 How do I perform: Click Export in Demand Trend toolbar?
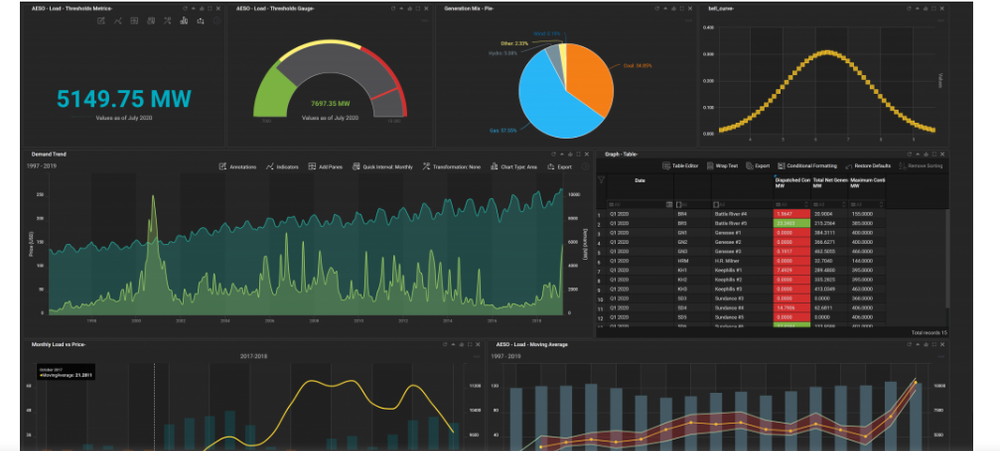click(x=559, y=166)
